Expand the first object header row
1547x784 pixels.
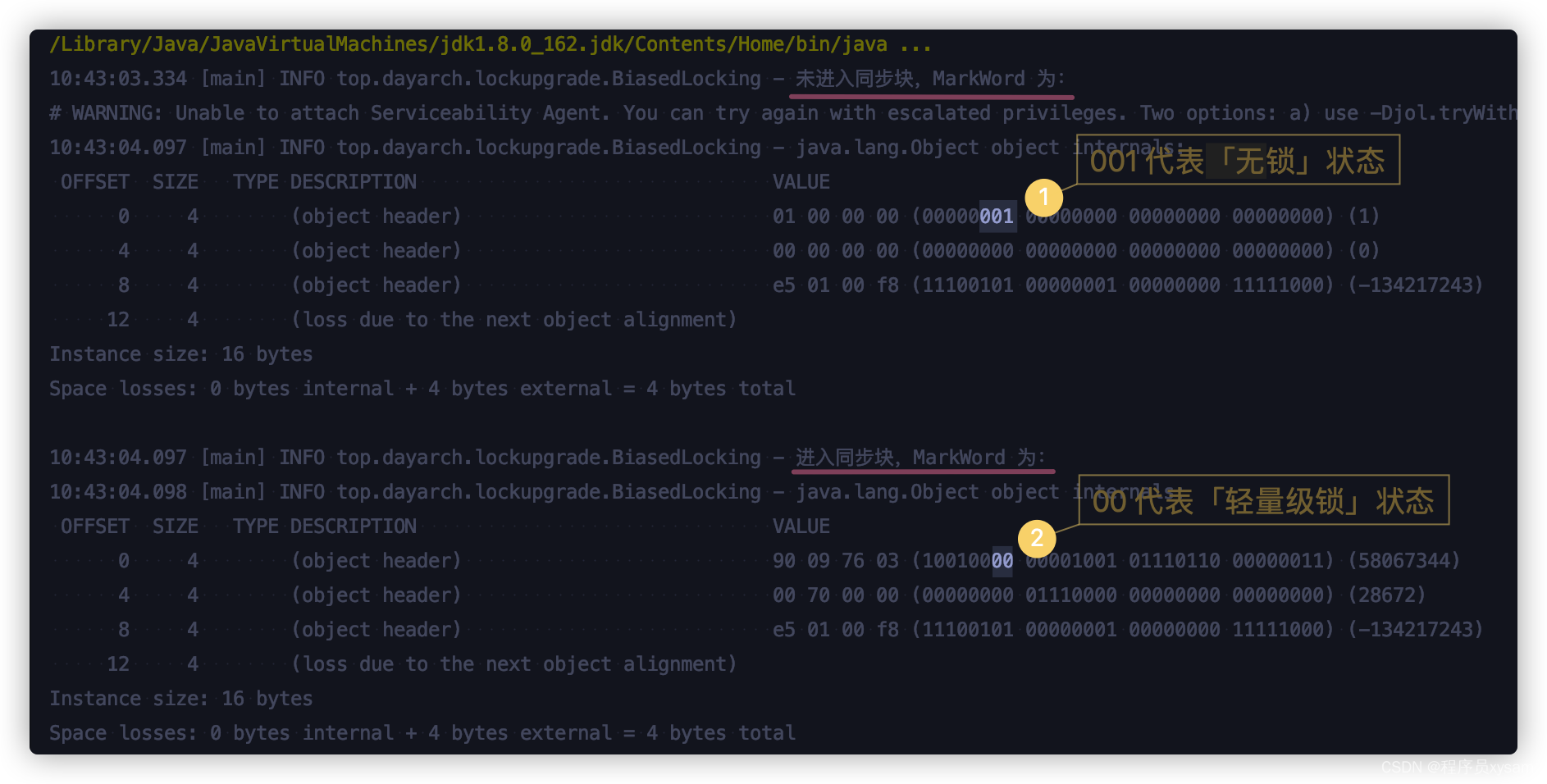pyautogui.click(x=377, y=216)
